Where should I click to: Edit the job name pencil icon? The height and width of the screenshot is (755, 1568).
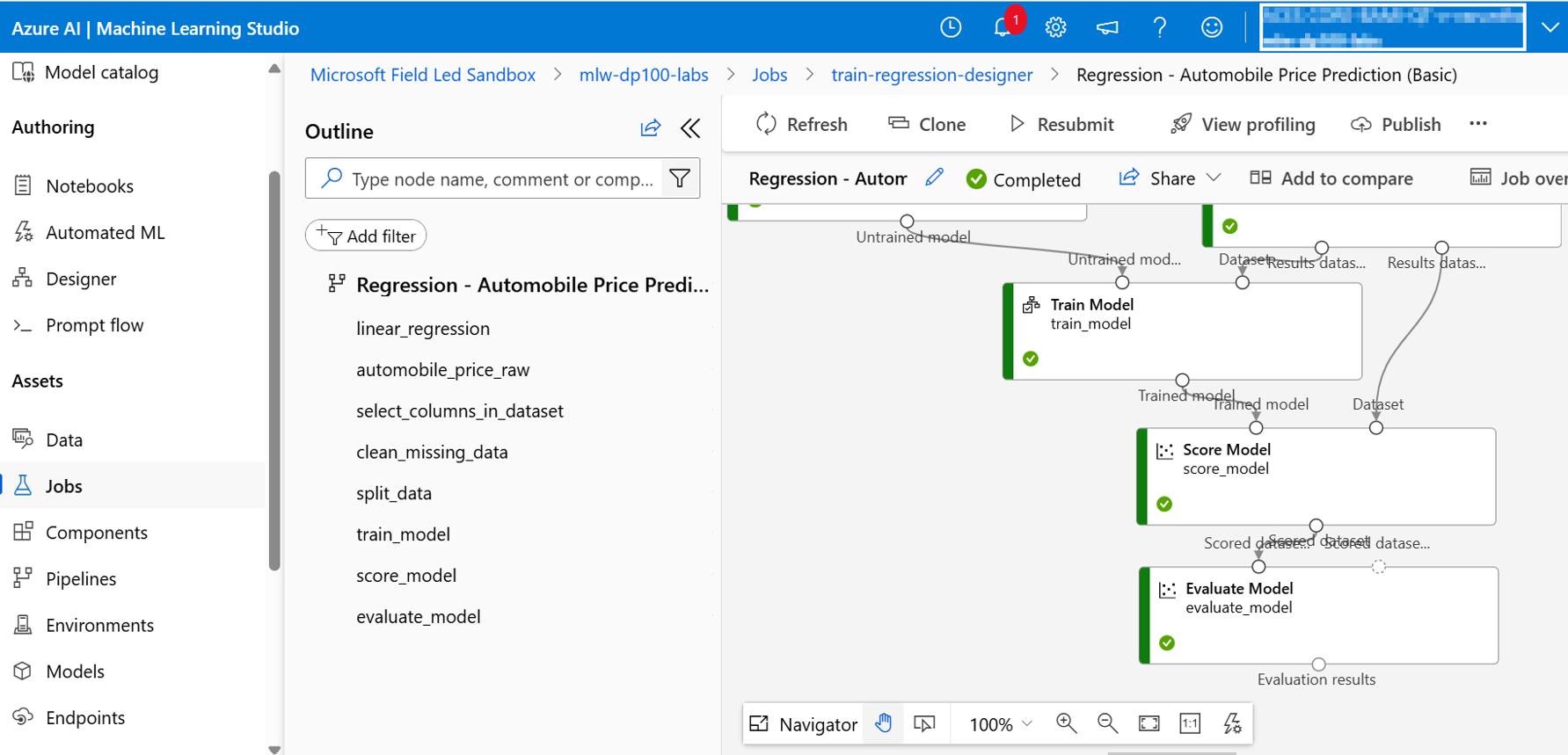934,178
